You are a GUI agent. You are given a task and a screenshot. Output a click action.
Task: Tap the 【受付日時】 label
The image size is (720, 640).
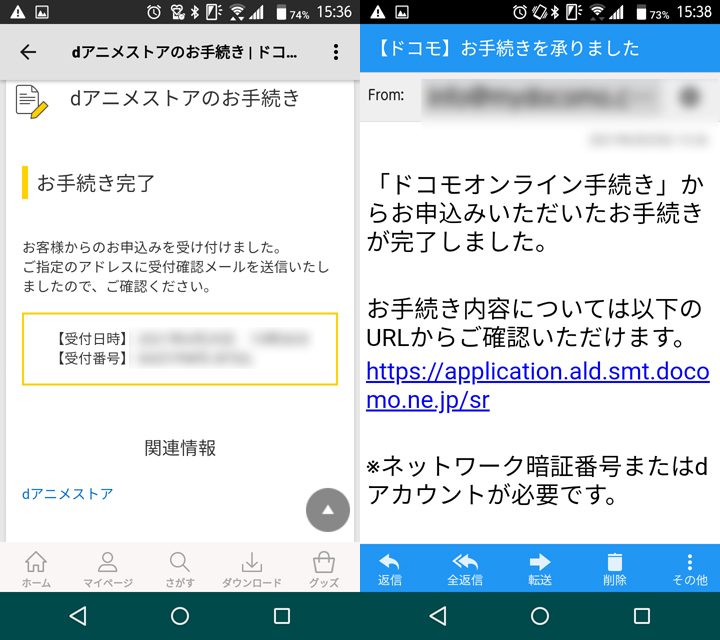(92, 339)
